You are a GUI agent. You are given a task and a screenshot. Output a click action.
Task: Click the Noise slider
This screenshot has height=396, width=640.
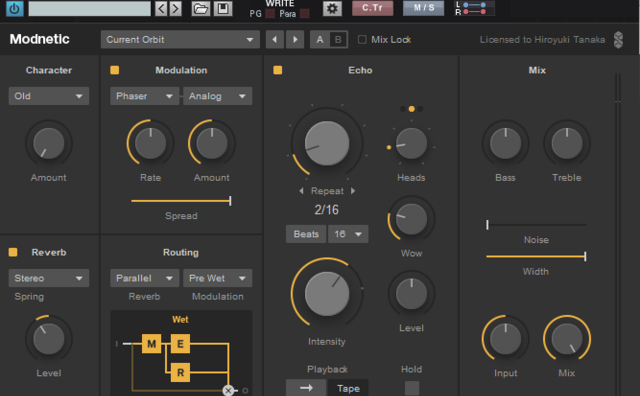point(536,225)
